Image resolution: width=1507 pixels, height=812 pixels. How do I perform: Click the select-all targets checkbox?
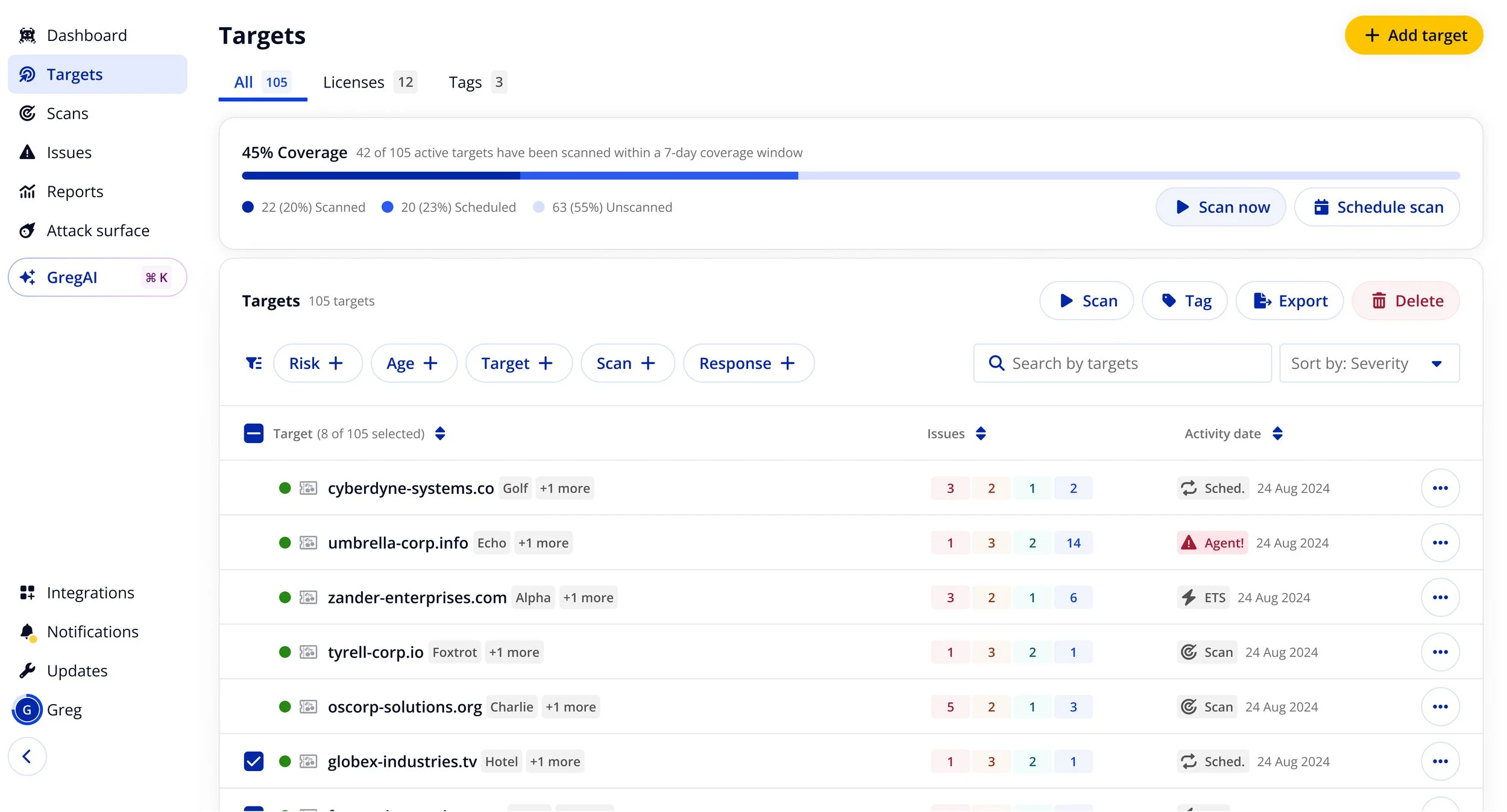pos(253,433)
